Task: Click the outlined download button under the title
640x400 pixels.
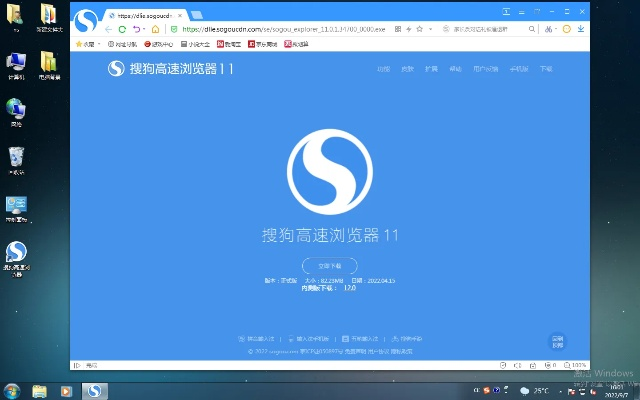Action: tap(329, 266)
